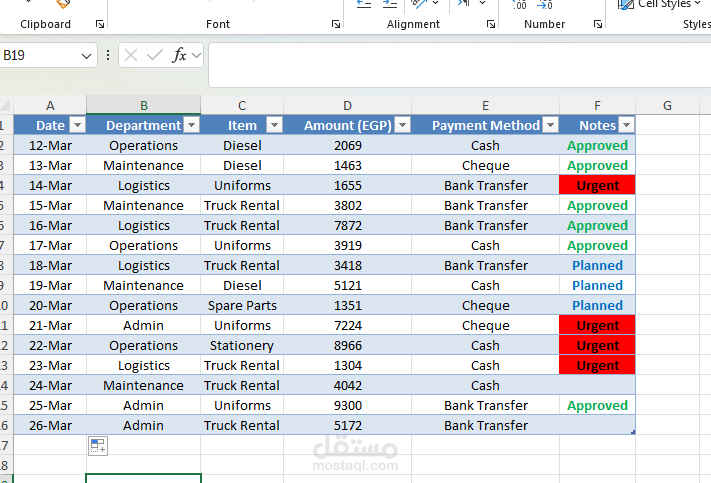Open the Font settings dialog launcher
This screenshot has height=483, width=711.
point(336,24)
